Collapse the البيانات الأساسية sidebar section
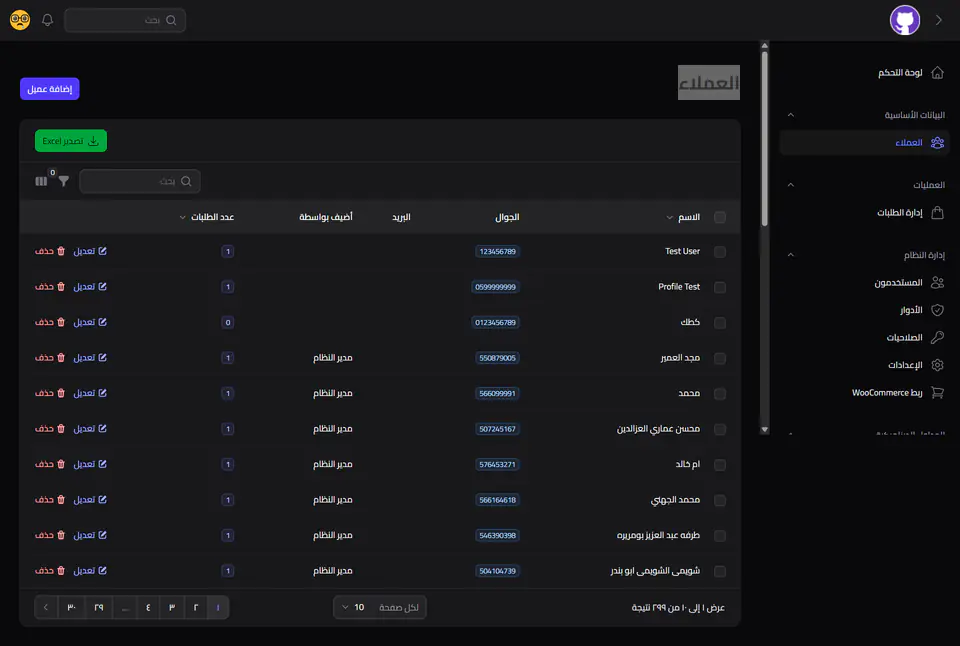Image resolution: width=960 pixels, height=646 pixels. [790, 115]
